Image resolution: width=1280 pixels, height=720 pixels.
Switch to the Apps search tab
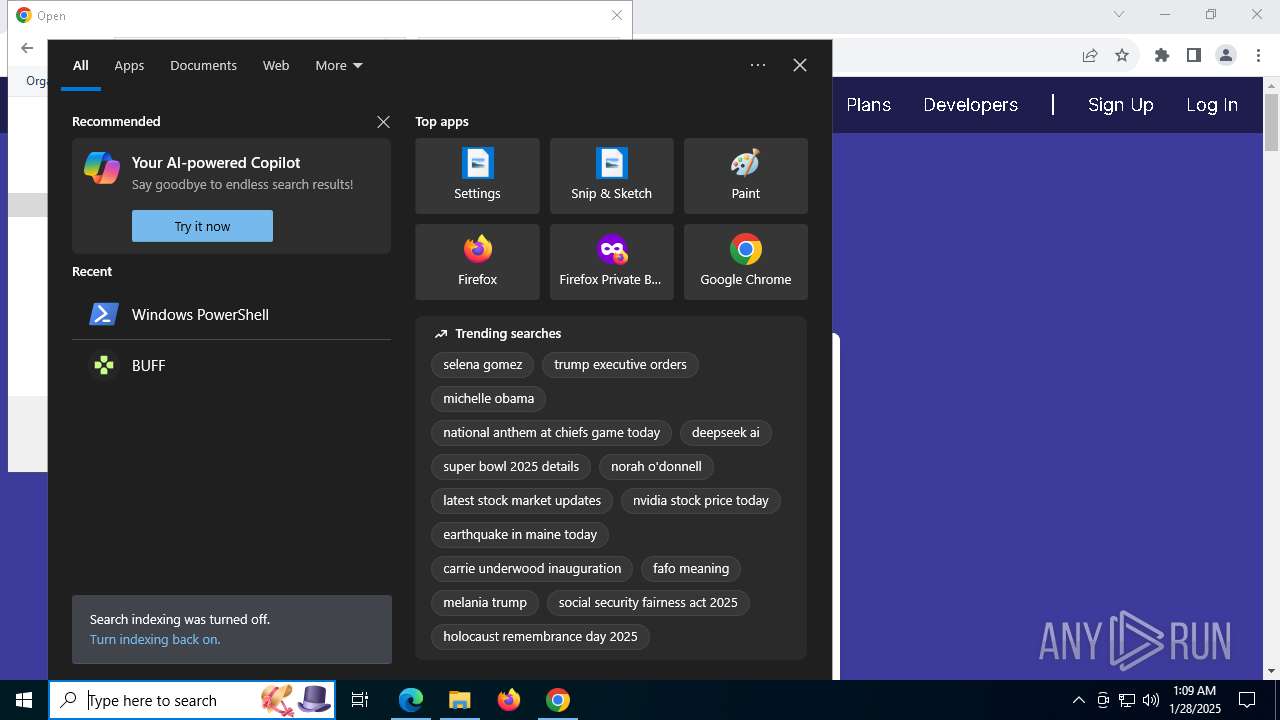pos(129,65)
